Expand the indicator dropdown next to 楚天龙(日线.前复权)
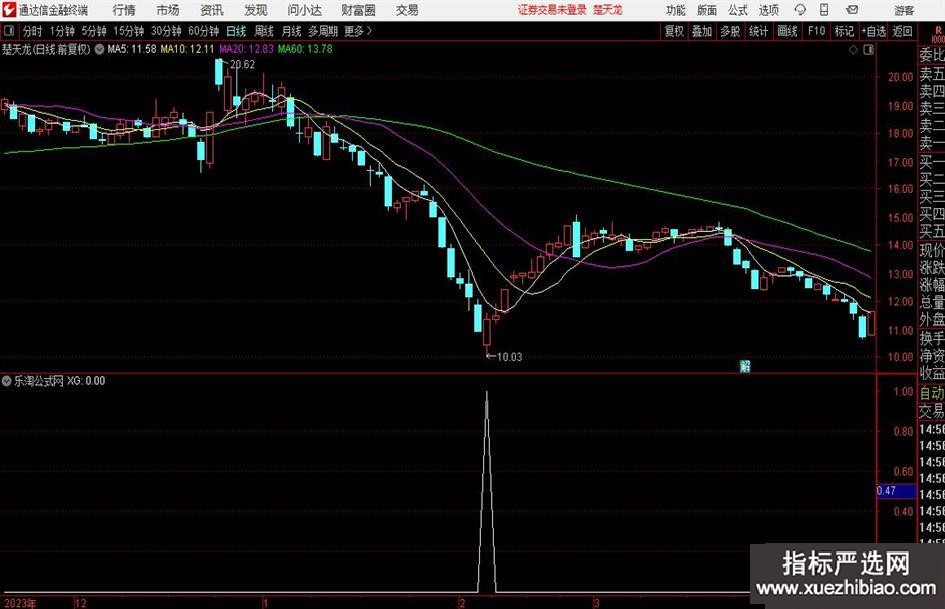 (99, 49)
